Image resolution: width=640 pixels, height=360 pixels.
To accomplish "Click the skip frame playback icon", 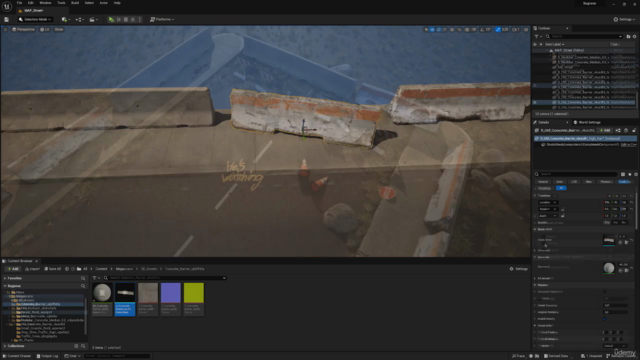I will point(119,19).
